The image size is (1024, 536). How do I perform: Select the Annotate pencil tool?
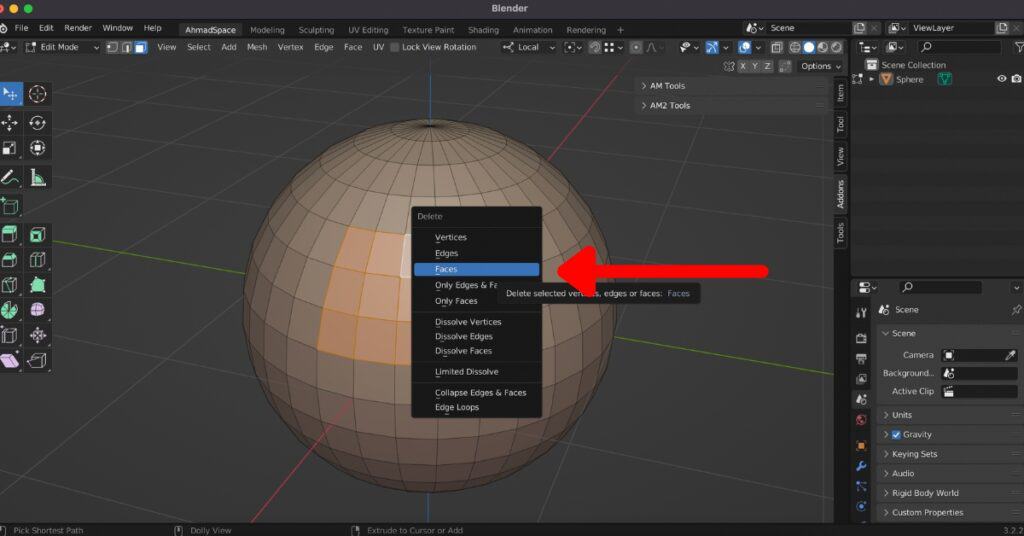point(10,177)
